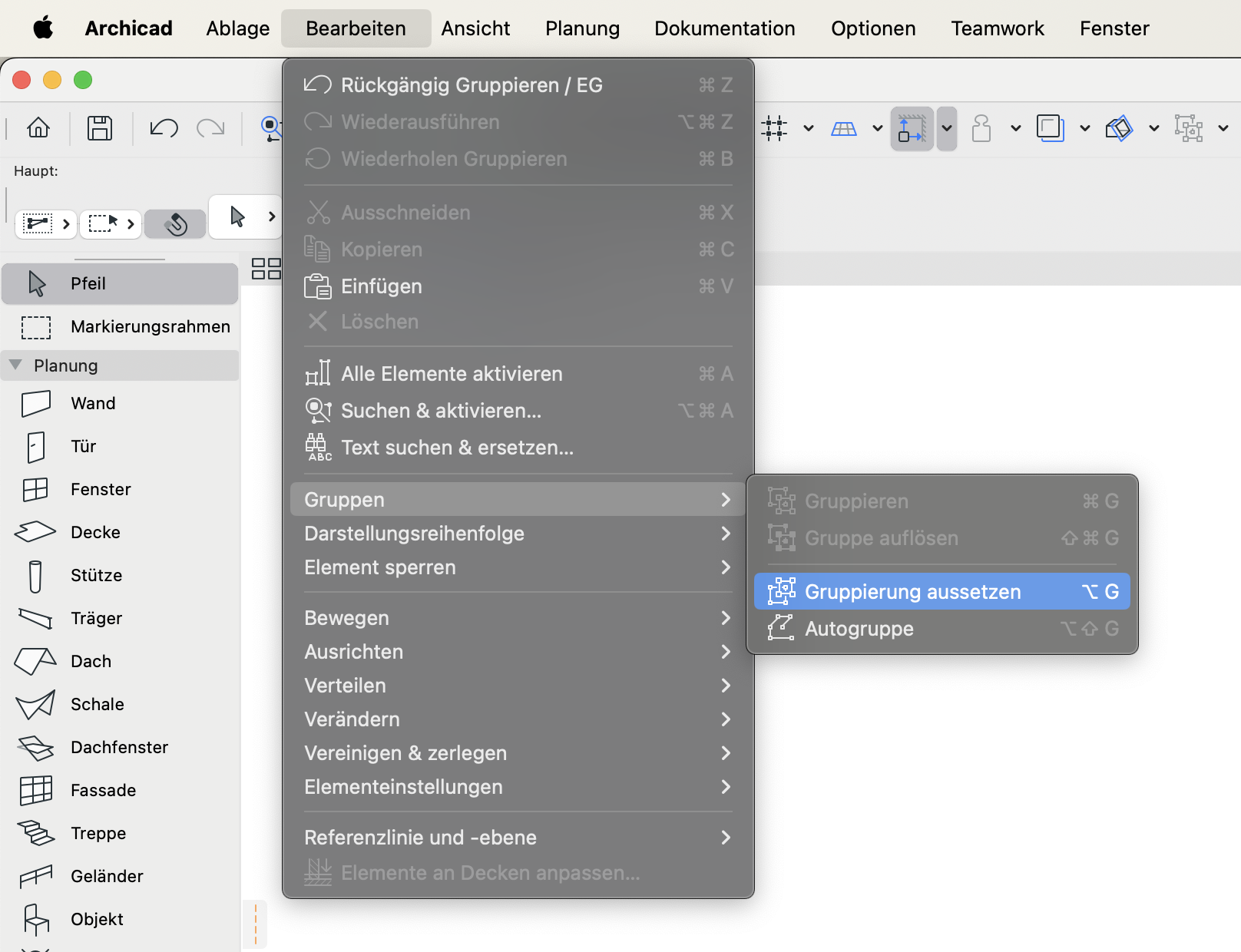Open the Apple menu
Screen dimensions: 1241x952
(x=43, y=28)
